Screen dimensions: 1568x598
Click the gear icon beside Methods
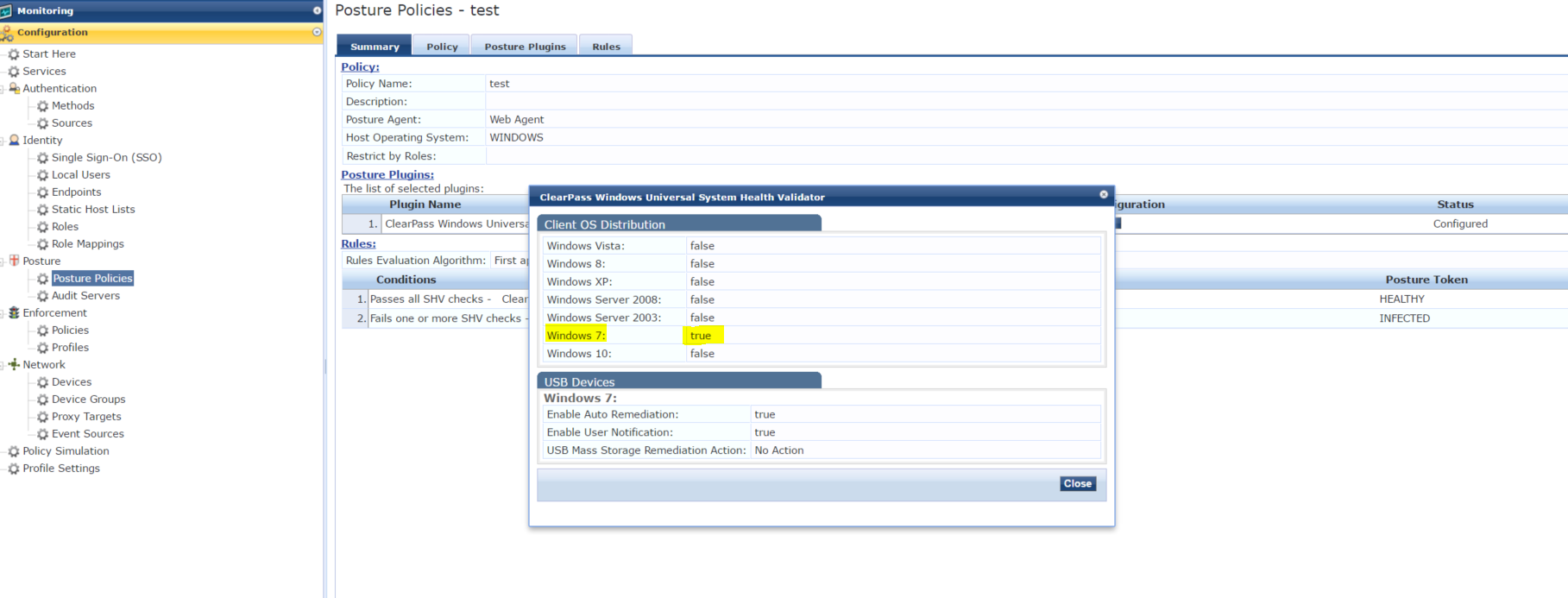coord(42,106)
